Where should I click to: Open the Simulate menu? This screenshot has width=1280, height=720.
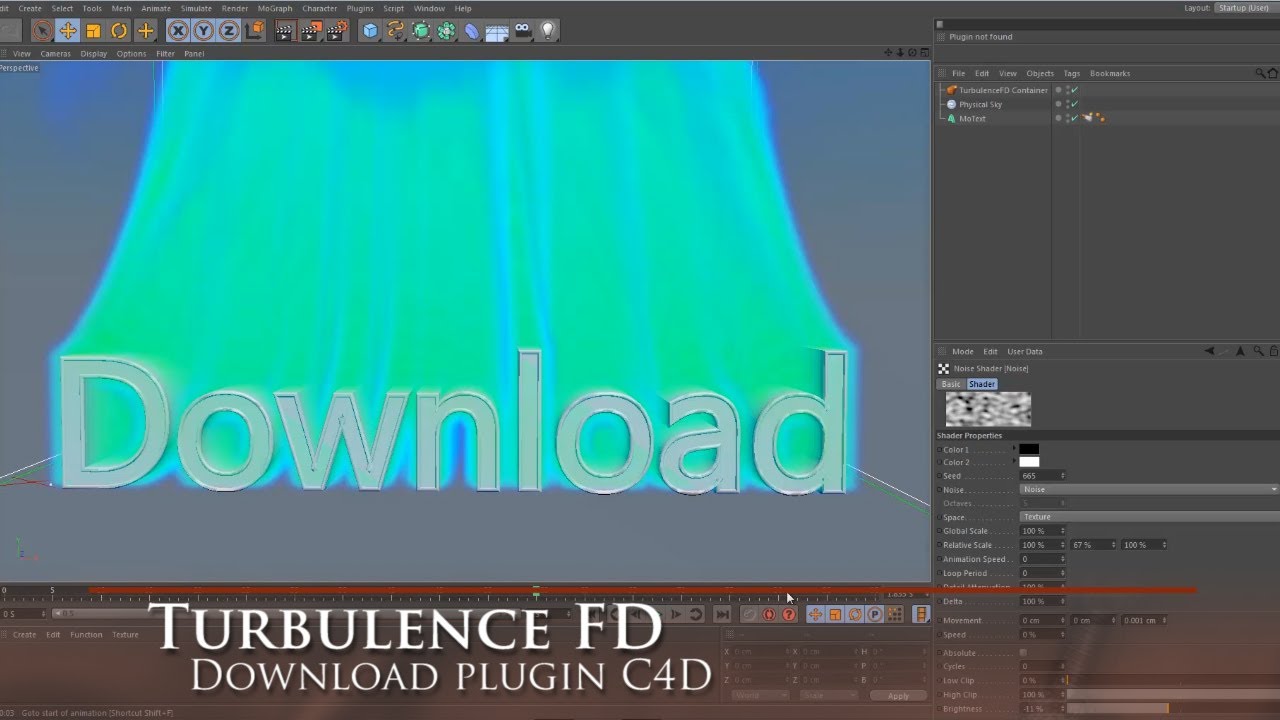(196, 8)
